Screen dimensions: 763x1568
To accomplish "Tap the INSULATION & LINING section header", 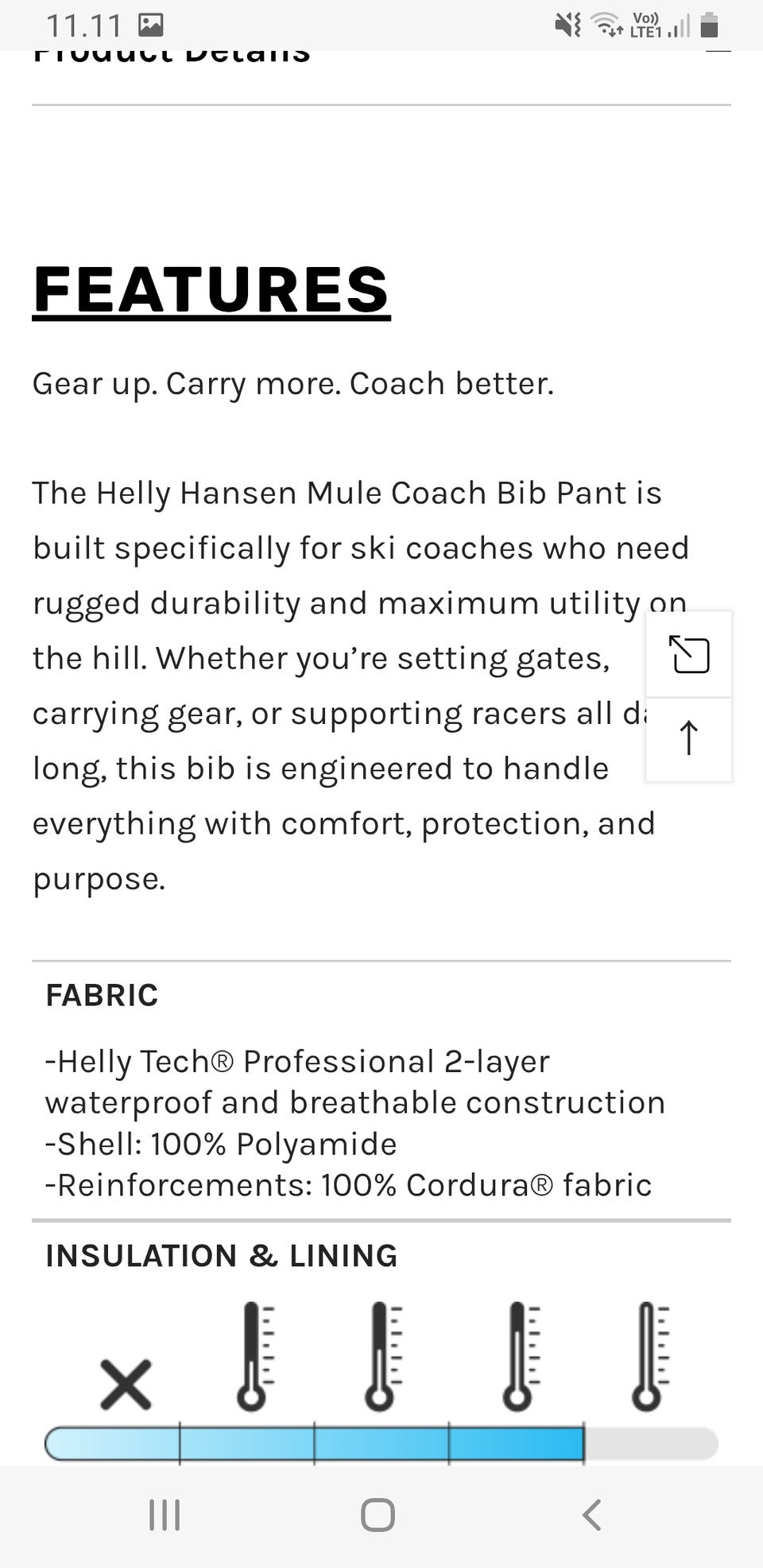I will pyautogui.click(x=221, y=1256).
